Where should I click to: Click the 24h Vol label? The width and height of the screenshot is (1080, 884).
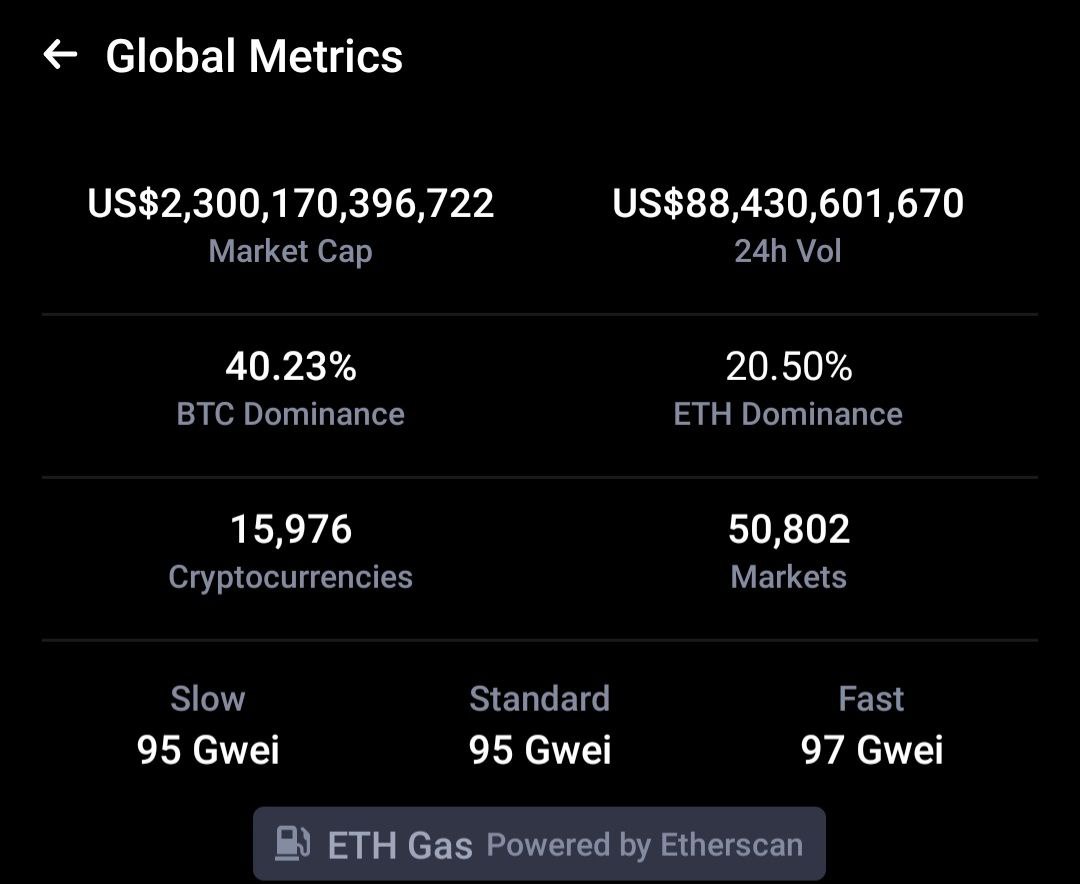(x=788, y=251)
